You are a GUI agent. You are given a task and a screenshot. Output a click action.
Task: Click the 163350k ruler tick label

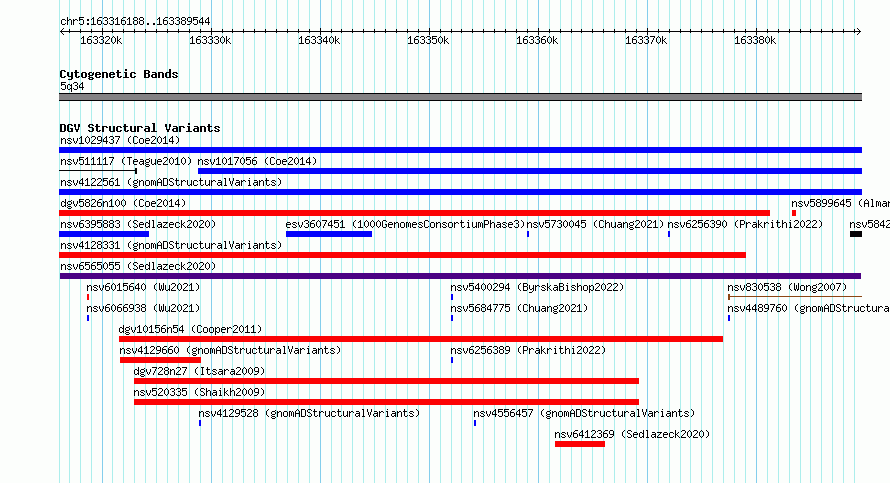tap(428, 40)
